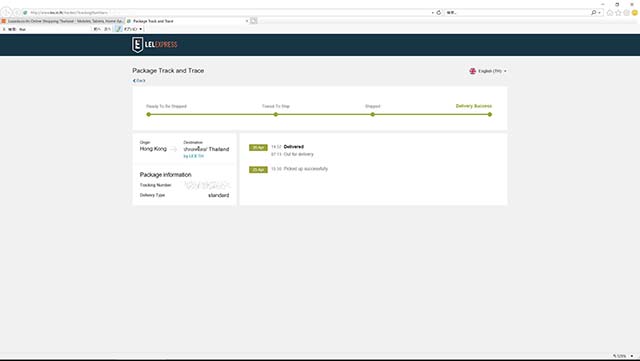Click the by LEX TH link

(193, 156)
